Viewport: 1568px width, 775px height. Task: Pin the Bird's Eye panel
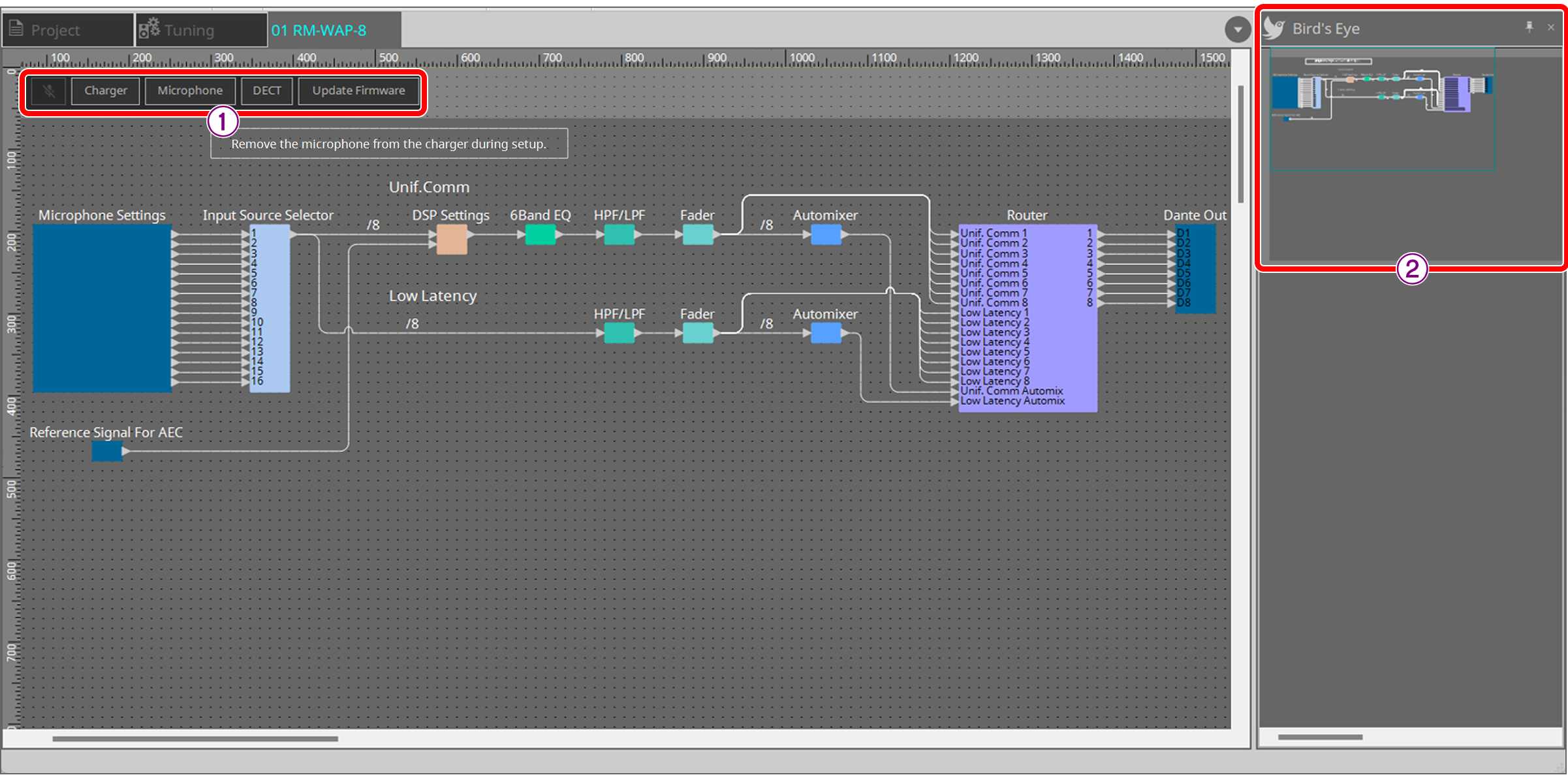1530,27
